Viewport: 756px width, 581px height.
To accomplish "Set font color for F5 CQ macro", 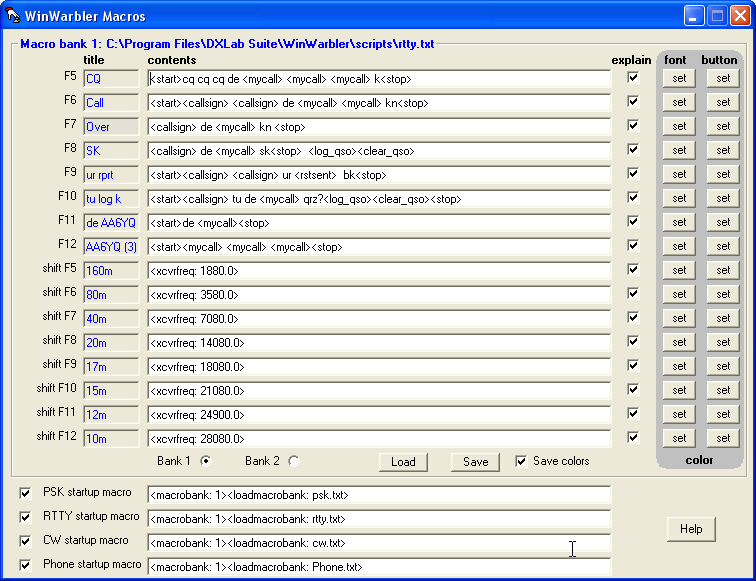I will pos(679,78).
